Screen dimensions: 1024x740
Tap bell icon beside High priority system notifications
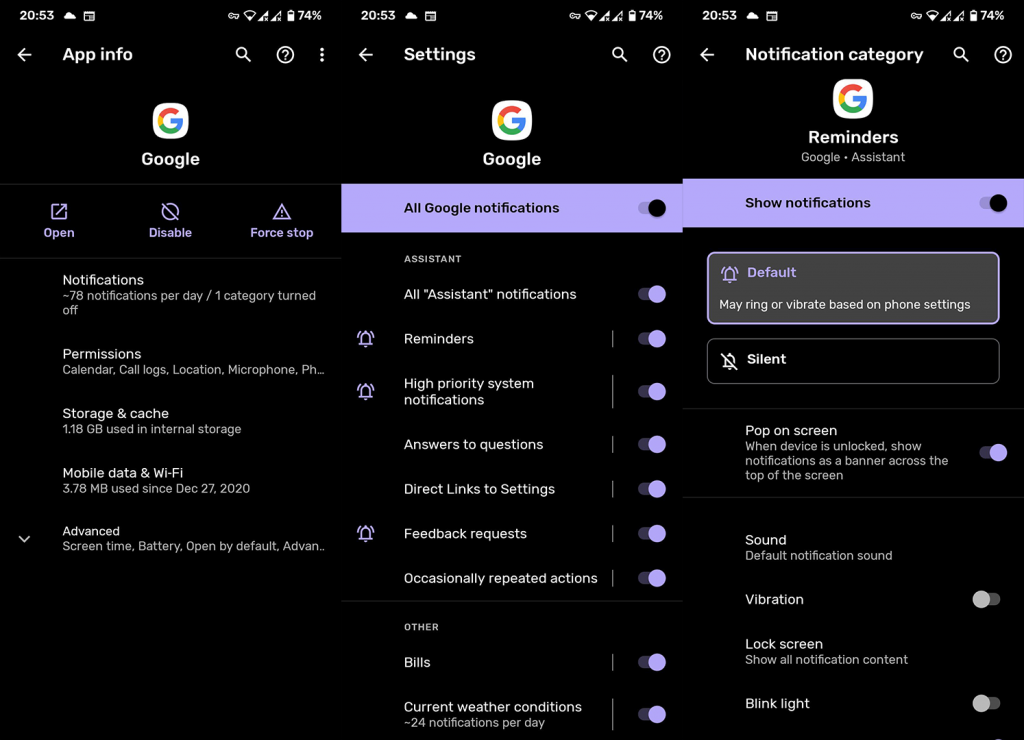[x=366, y=391]
